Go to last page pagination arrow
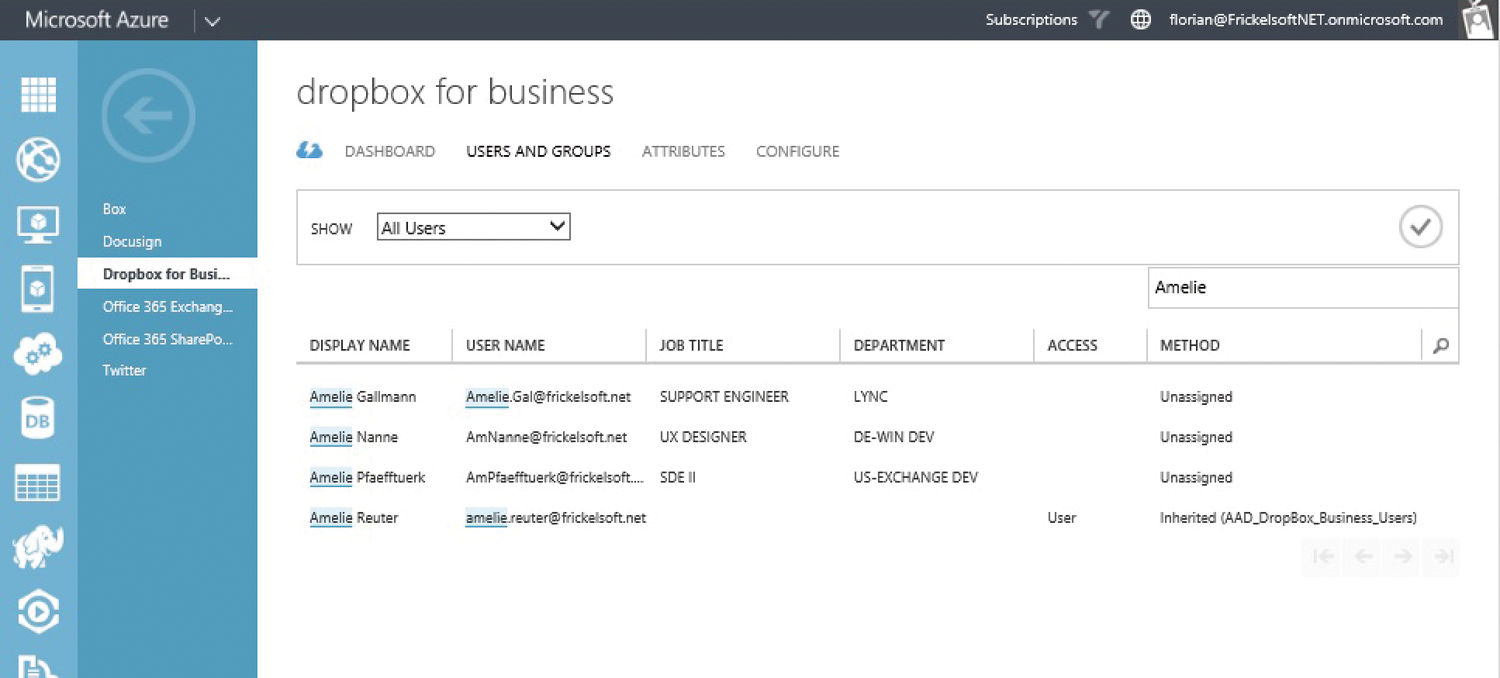 coord(1442,557)
